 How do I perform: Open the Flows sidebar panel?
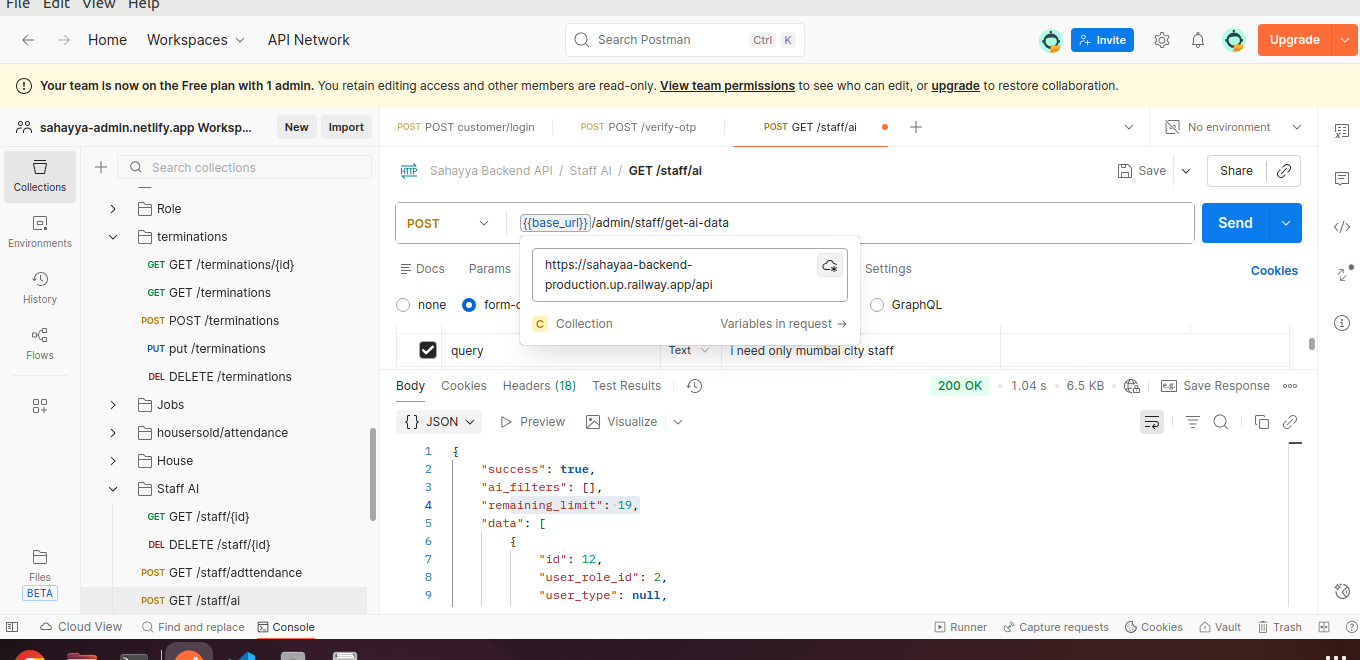click(40, 343)
